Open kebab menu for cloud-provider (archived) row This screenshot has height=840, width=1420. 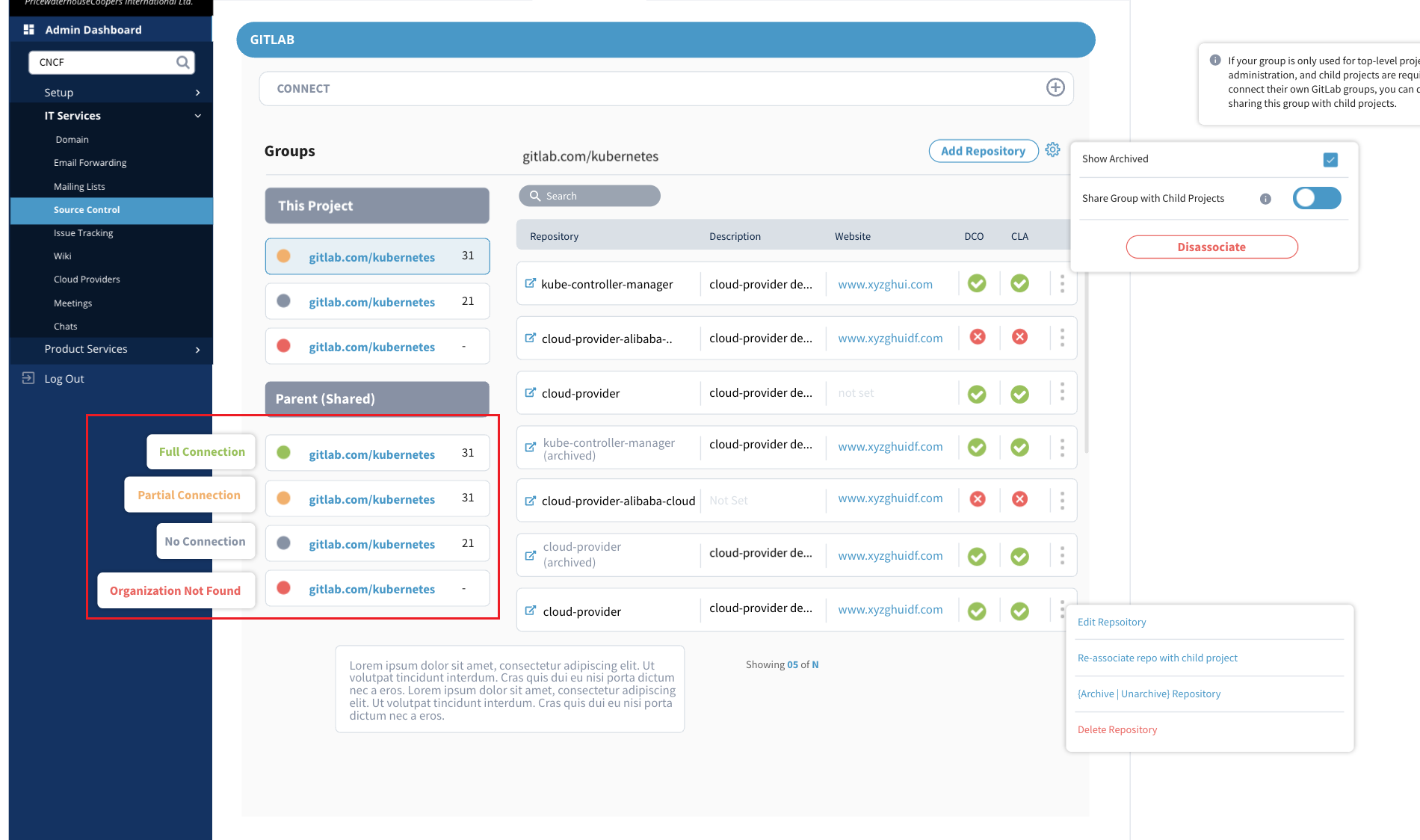point(1062,555)
